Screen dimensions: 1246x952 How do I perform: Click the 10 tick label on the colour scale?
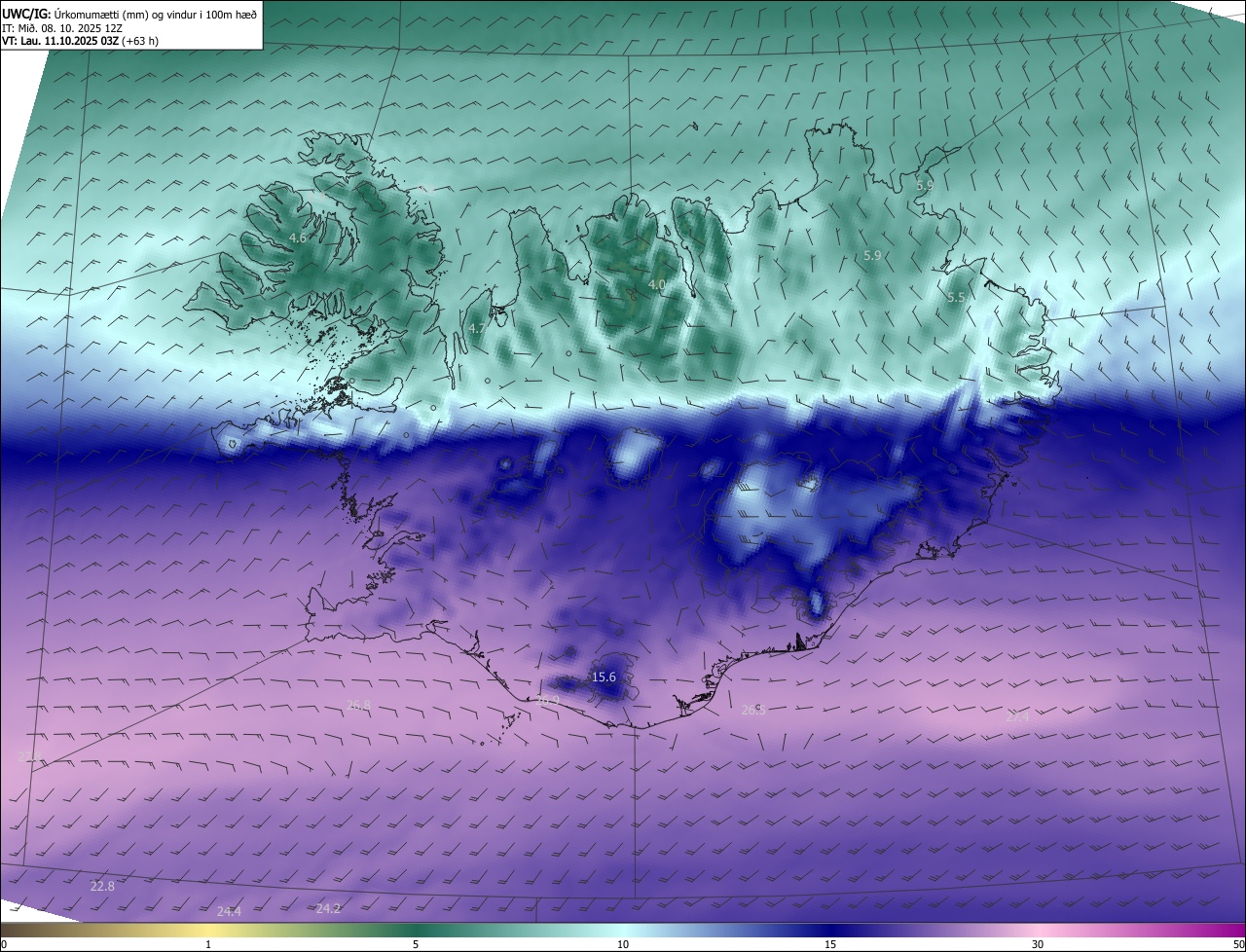pos(623,944)
